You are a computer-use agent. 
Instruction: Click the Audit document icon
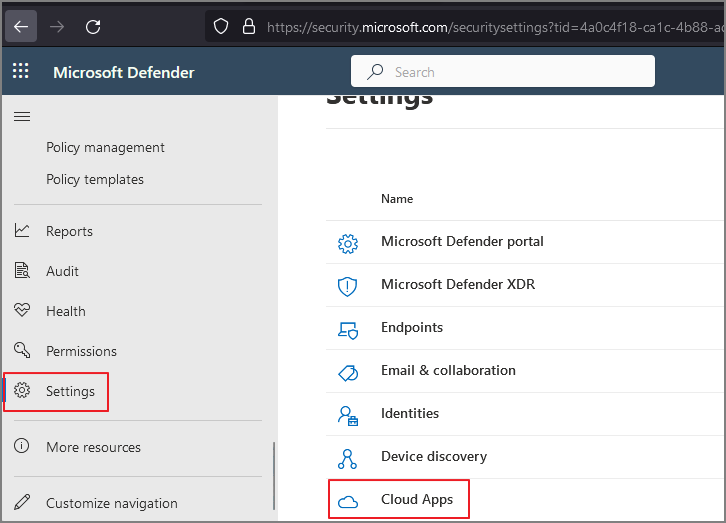[22, 270]
